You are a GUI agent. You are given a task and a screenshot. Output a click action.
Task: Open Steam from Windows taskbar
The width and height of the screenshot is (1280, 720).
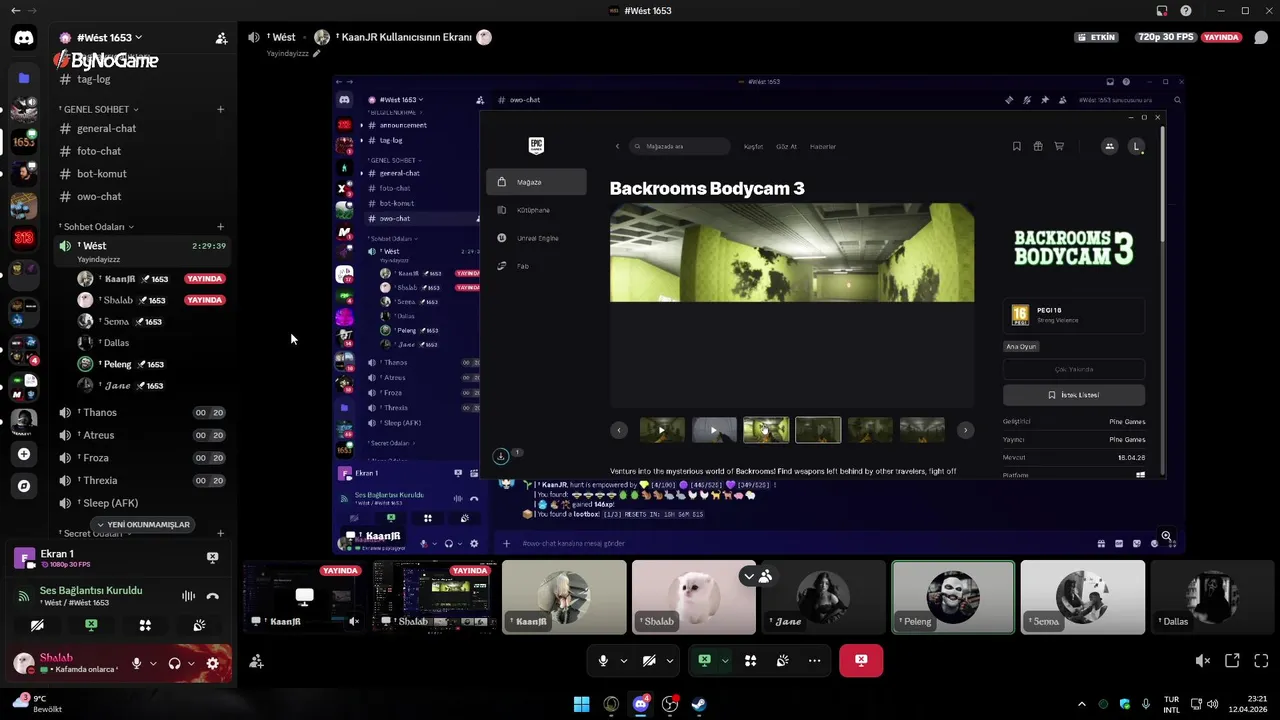699,704
